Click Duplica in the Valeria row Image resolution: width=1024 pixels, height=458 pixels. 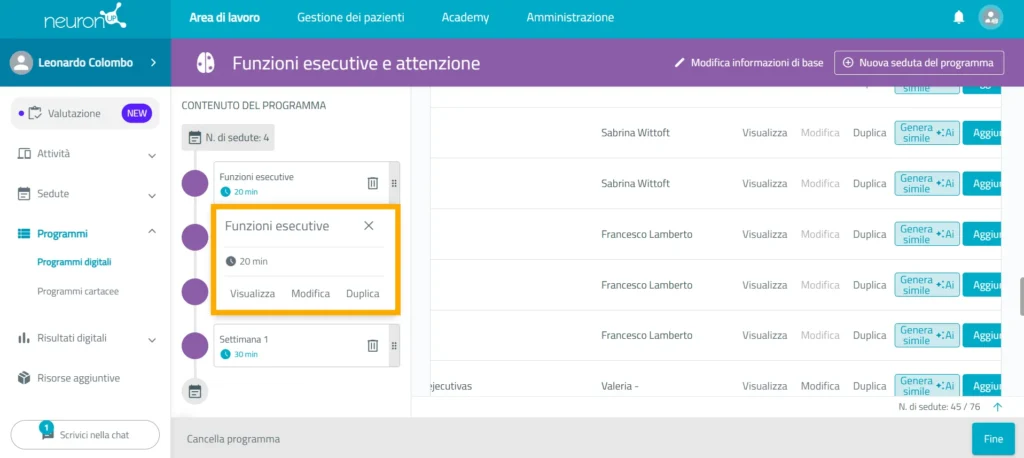click(x=869, y=386)
